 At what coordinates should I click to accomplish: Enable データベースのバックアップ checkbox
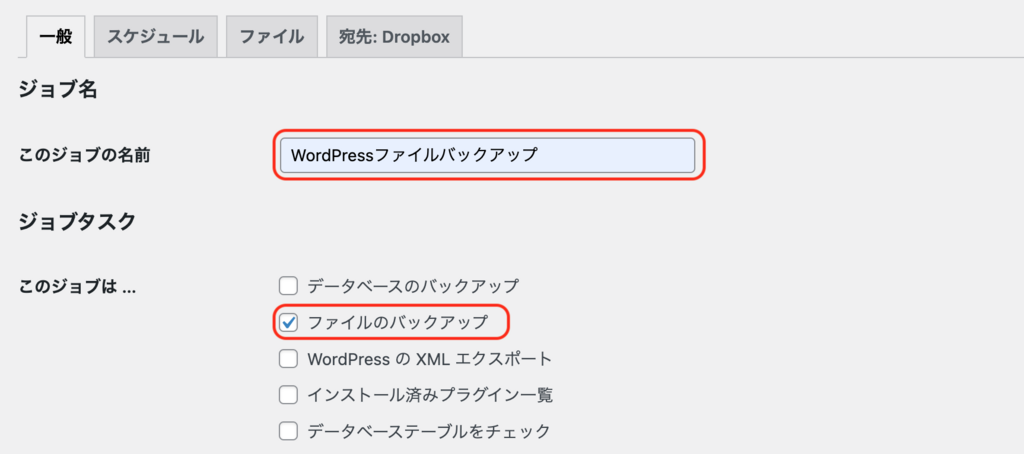(288, 286)
